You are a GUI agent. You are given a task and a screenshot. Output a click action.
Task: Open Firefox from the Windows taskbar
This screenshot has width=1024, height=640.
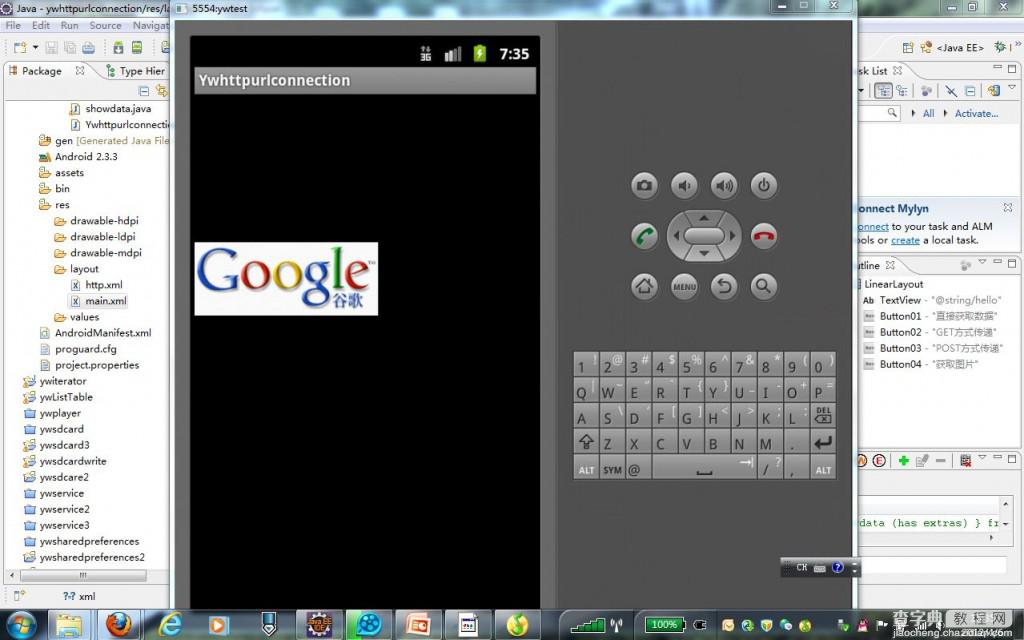coord(118,624)
